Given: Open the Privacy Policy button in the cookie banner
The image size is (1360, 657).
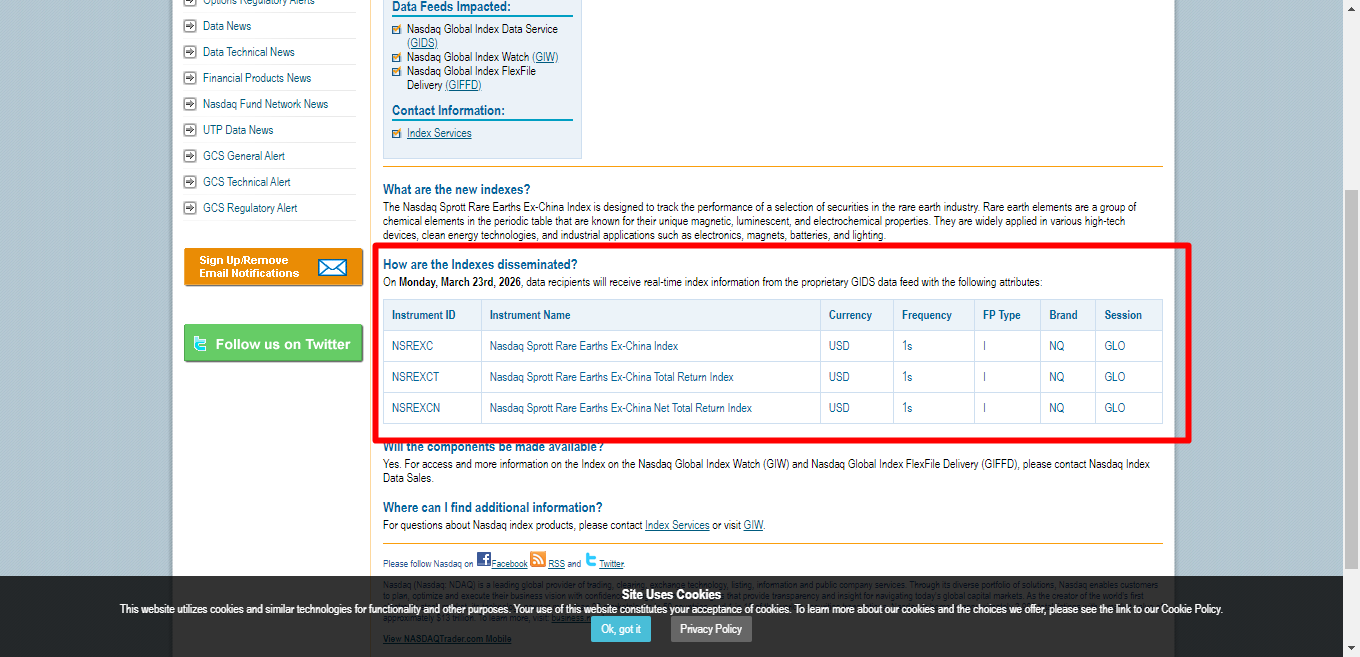Looking at the screenshot, I should (x=711, y=629).
